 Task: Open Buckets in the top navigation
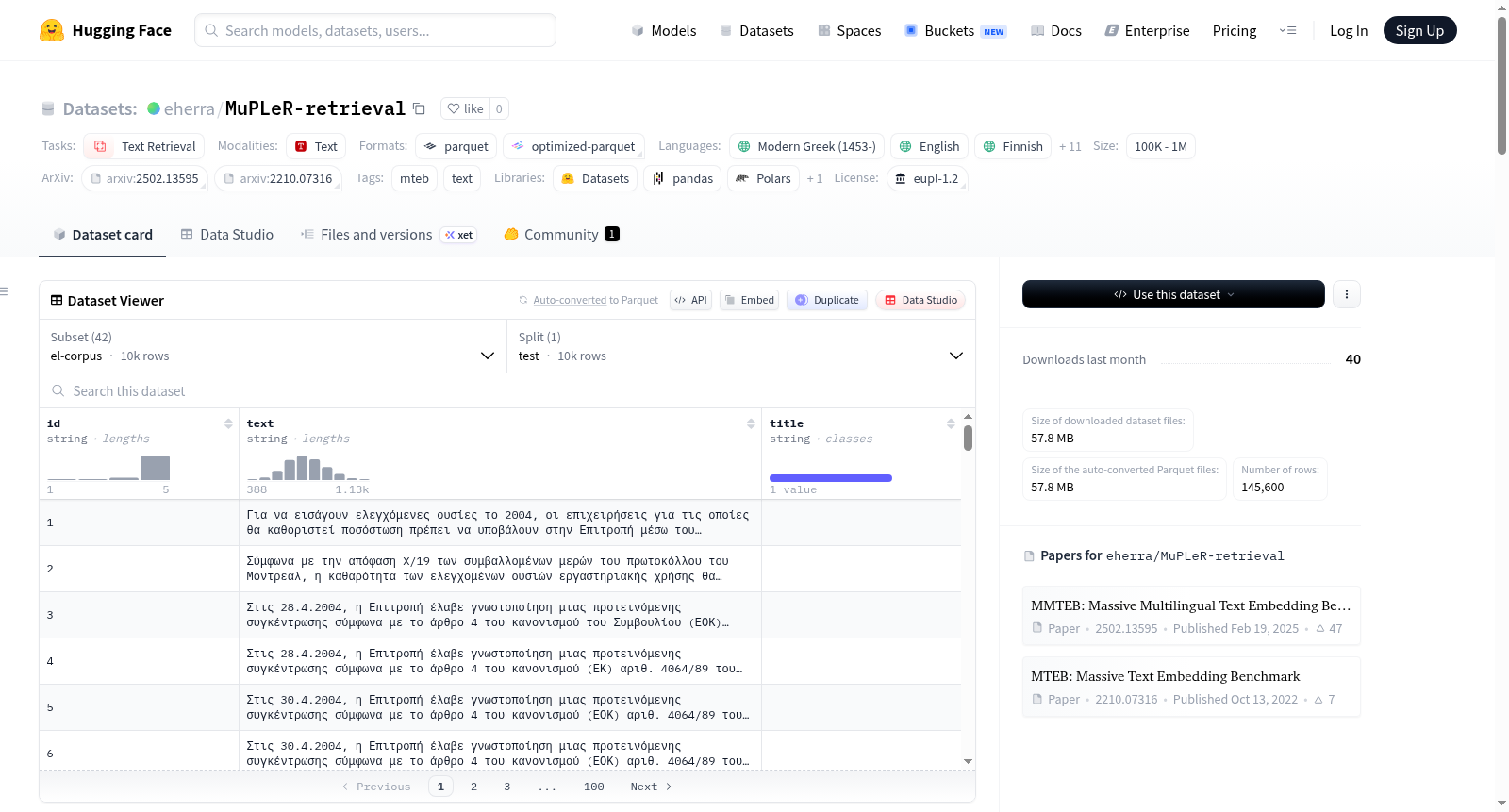click(955, 30)
